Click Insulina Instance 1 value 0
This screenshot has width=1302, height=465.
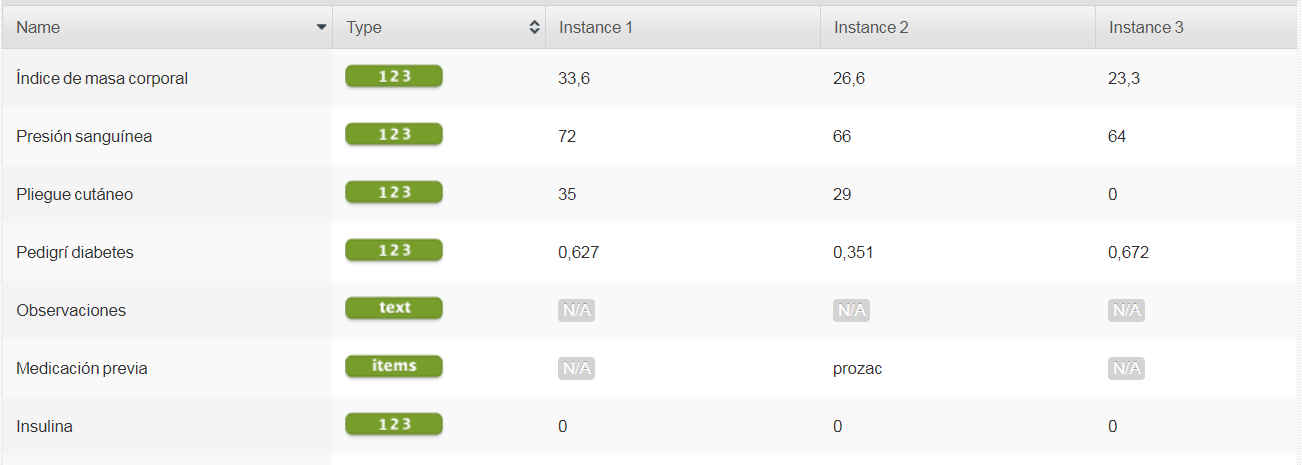pyautogui.click(x=563, y=426)
